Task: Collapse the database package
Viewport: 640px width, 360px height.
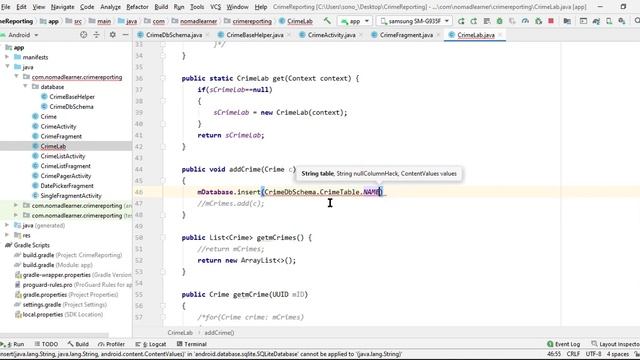Action: [x=25, y=87]
